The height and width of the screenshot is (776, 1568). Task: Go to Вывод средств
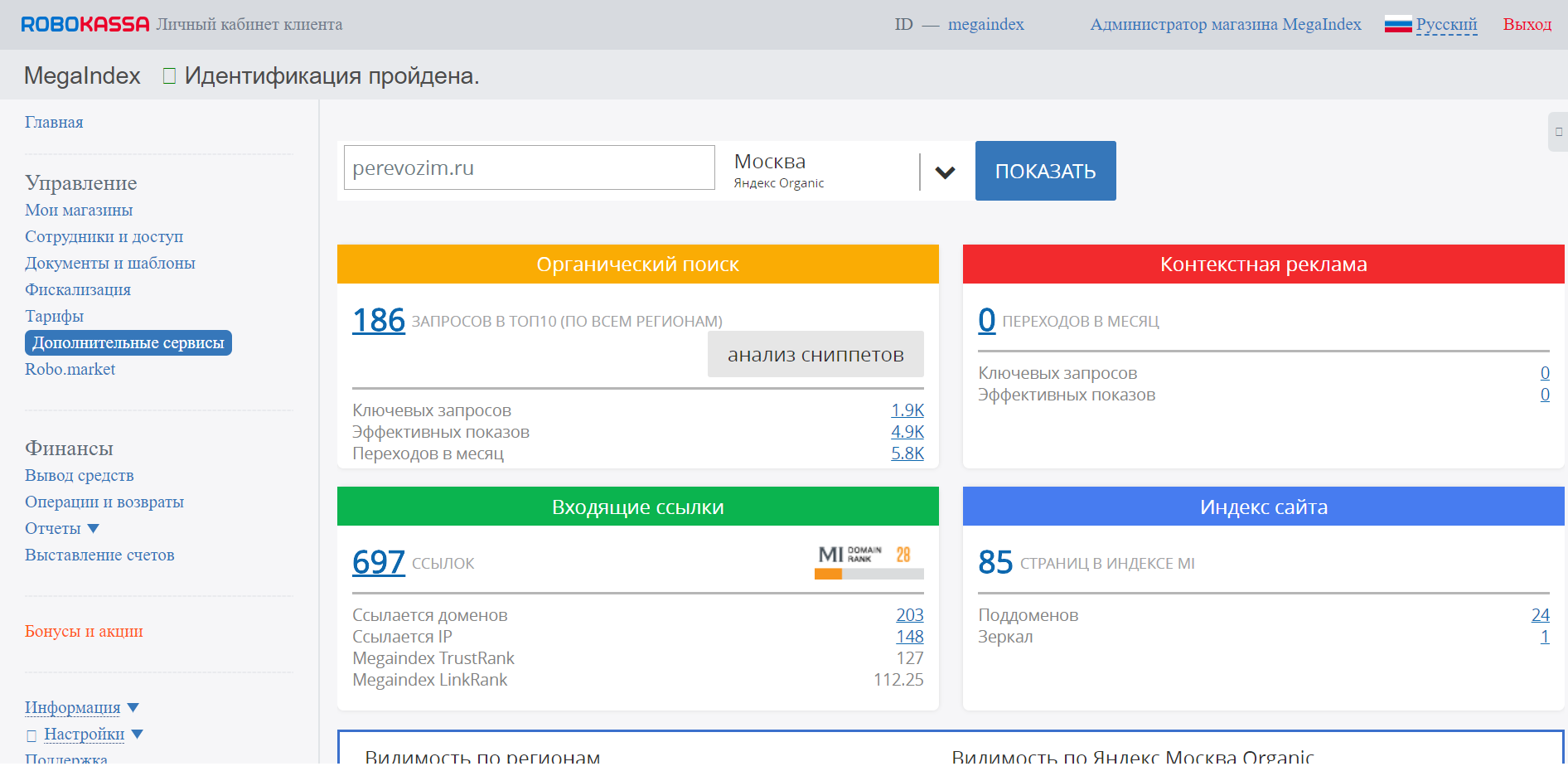click(79, 475)
